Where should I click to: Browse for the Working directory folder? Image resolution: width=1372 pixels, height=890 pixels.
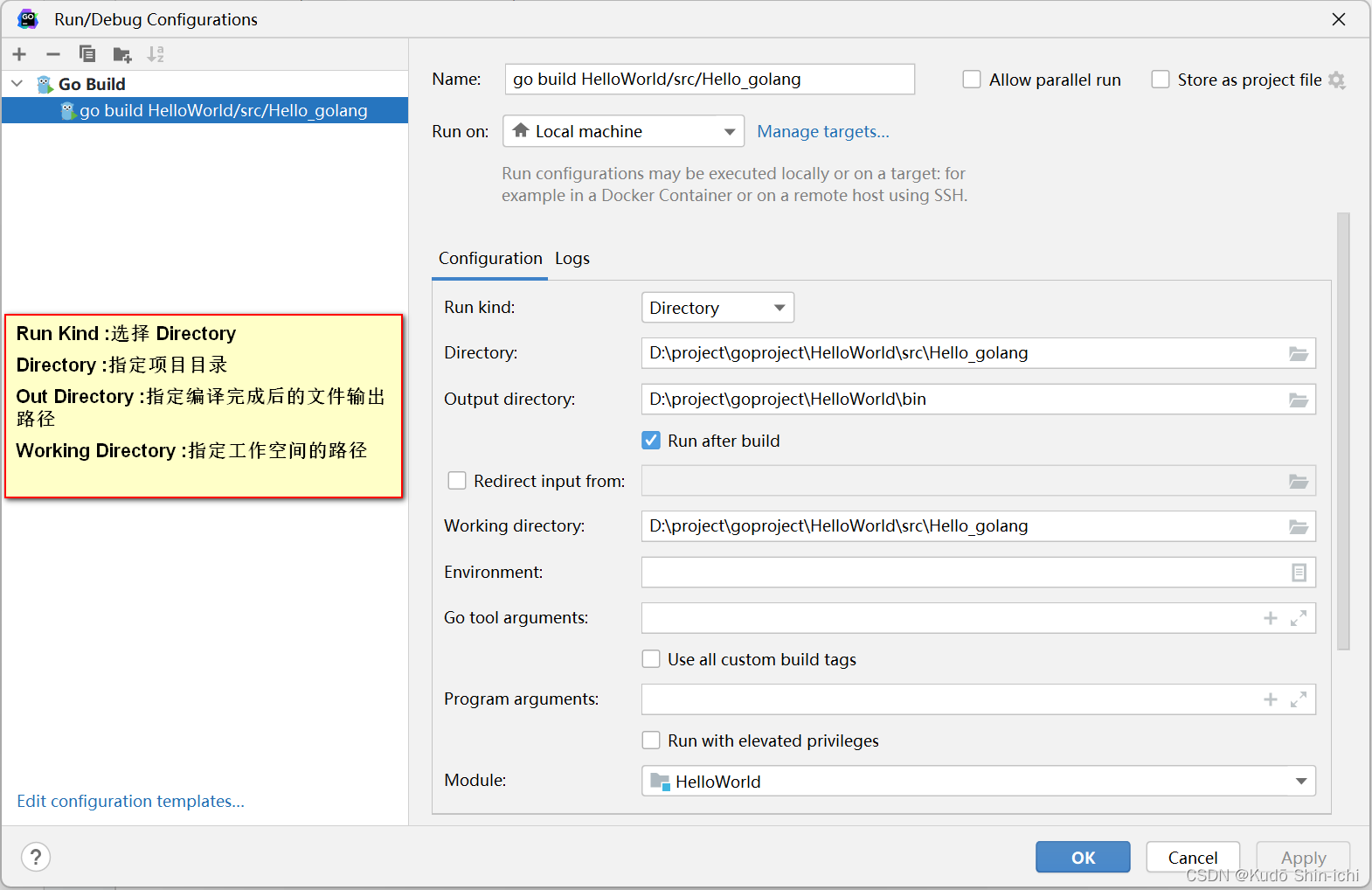1299,526
